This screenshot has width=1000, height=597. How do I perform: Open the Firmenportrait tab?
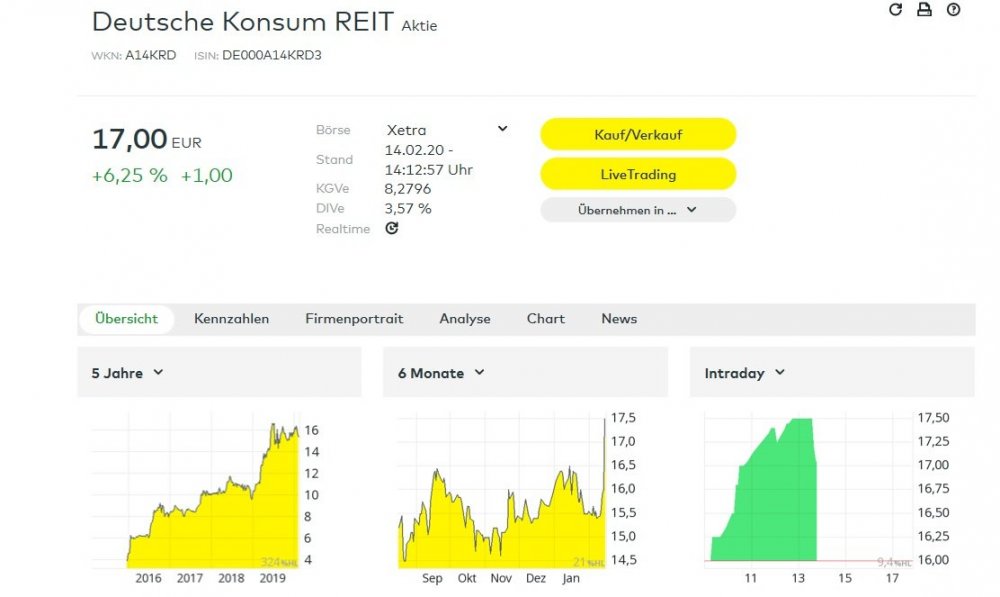[x=354, y=318]
